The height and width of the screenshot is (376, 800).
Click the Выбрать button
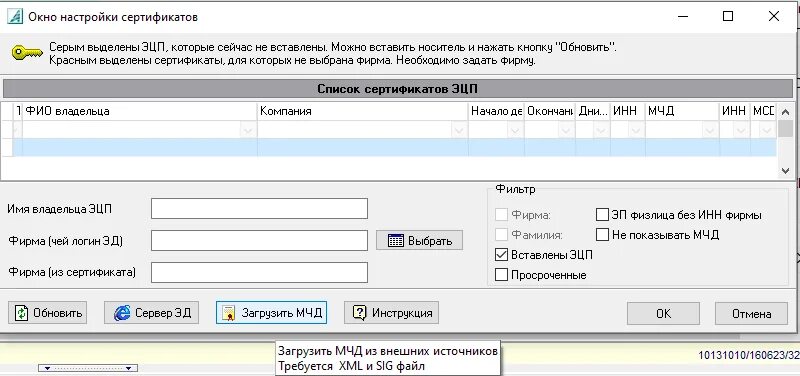click(x=419, y=240)
